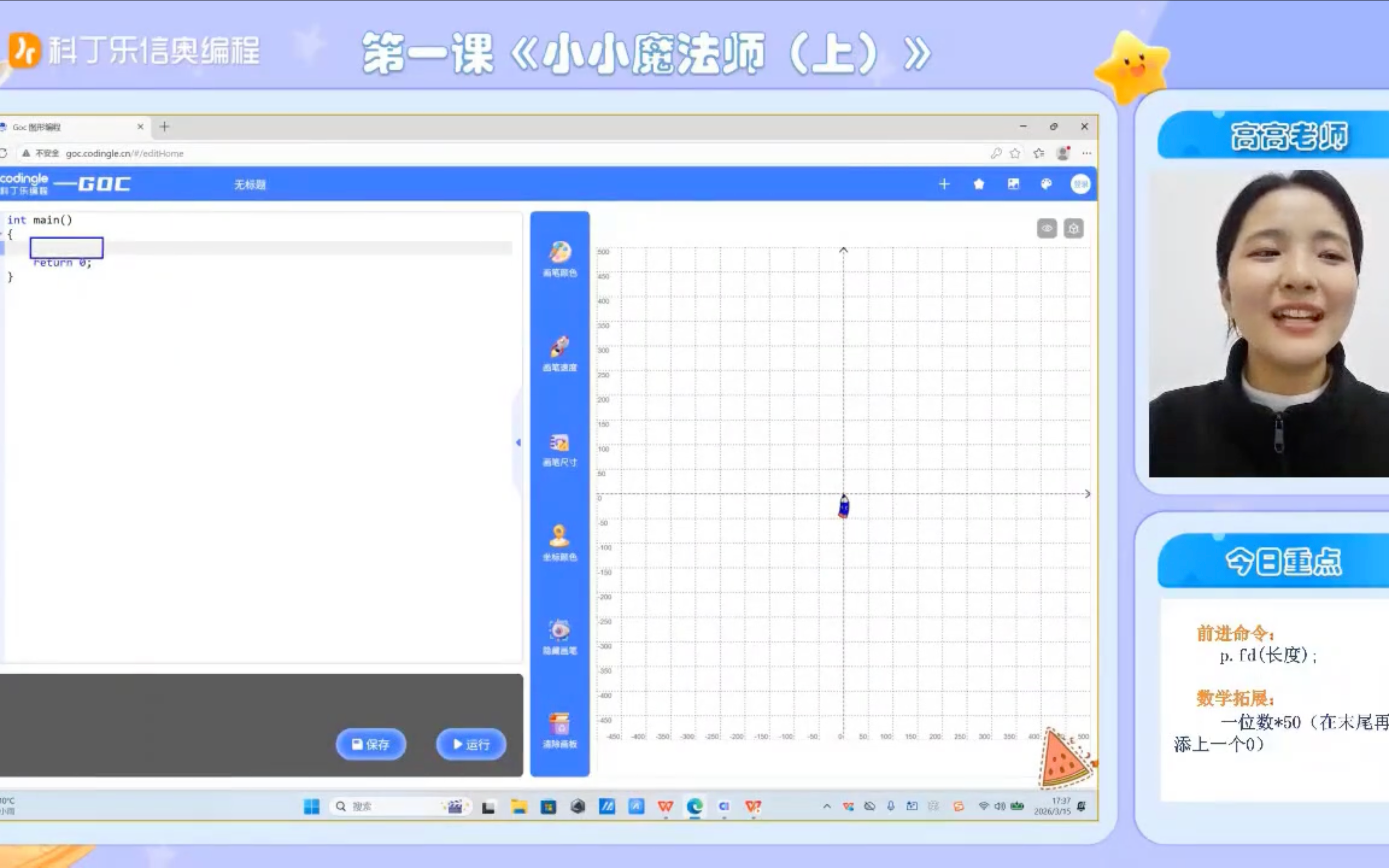The image size is (1389, 868).
Task: Collapse the code panel with side arrow
Action: tap(518, 442)
